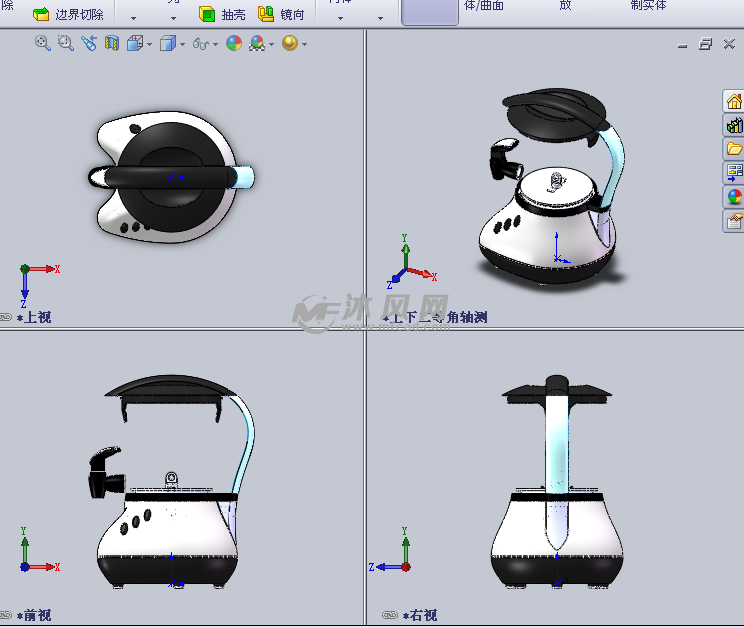Click the Hide/Show Items glasses icon
Image resolution: width=744 pixels, height=628 pixels.
(x=201, y=44)
